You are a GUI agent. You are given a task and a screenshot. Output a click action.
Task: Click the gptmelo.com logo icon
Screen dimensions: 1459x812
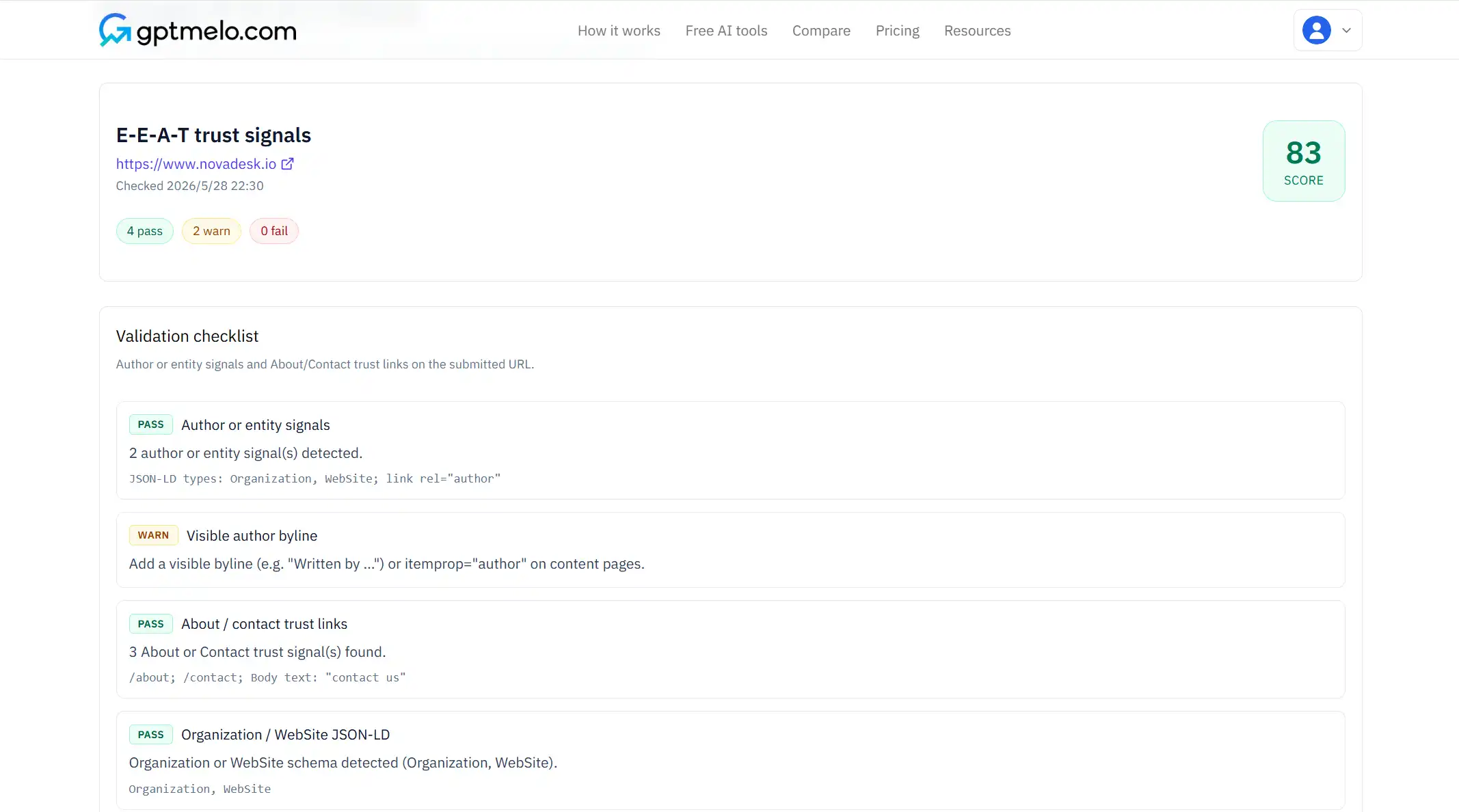tap(115, 30)
